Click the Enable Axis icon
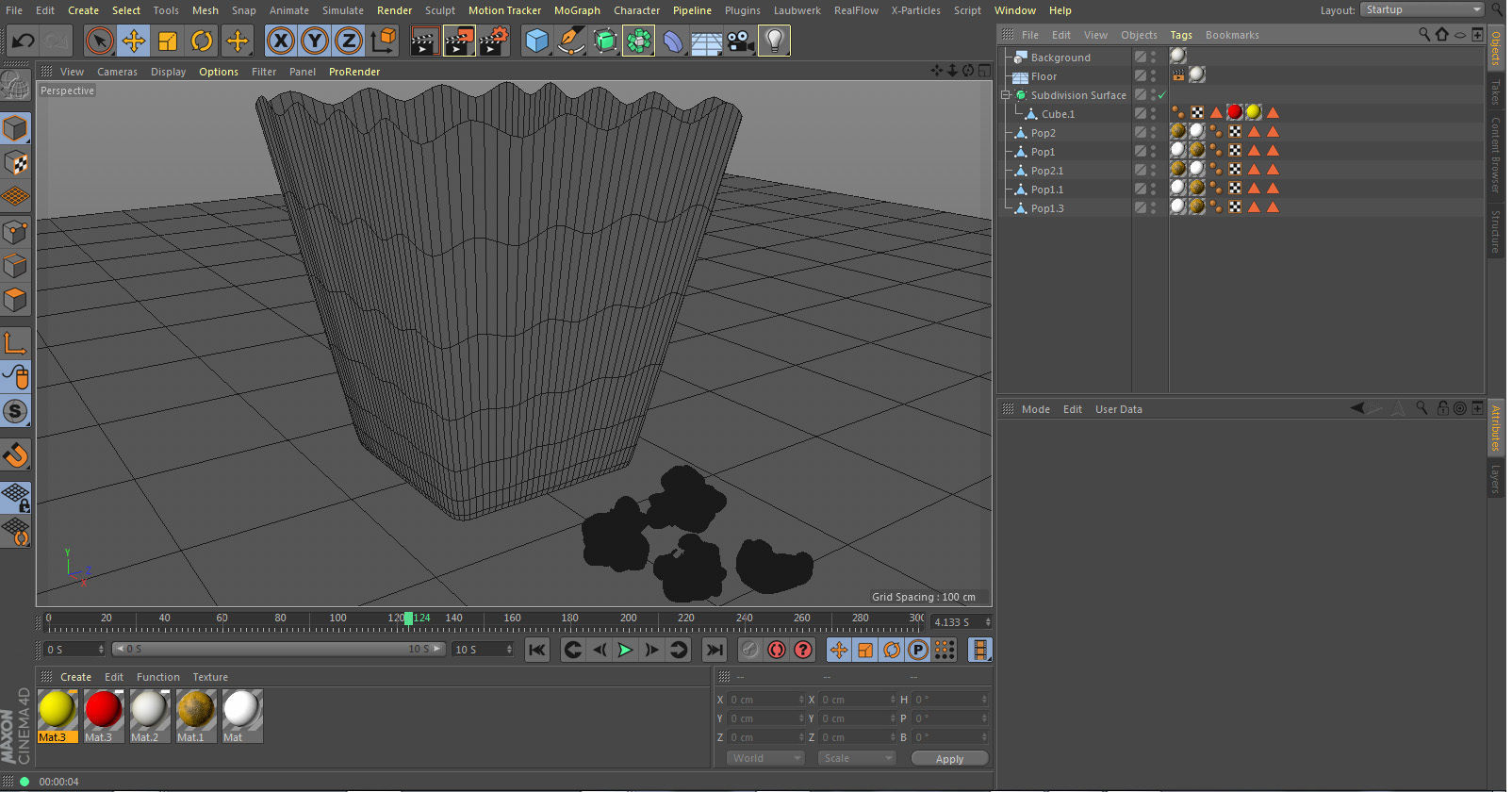The image size is (1512, 792). (x=16, y=342)
